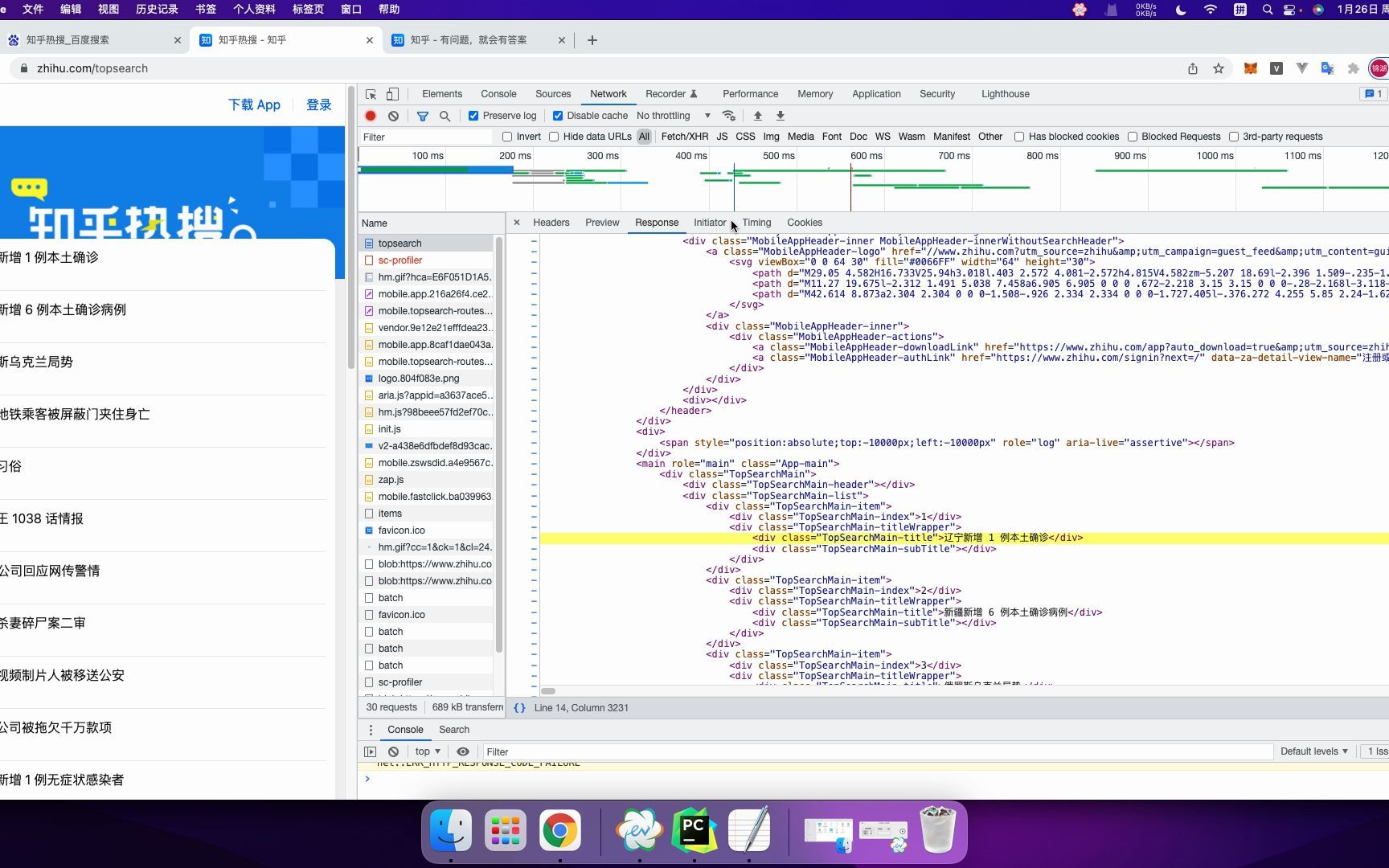Stop recording network log

[371, 116]
